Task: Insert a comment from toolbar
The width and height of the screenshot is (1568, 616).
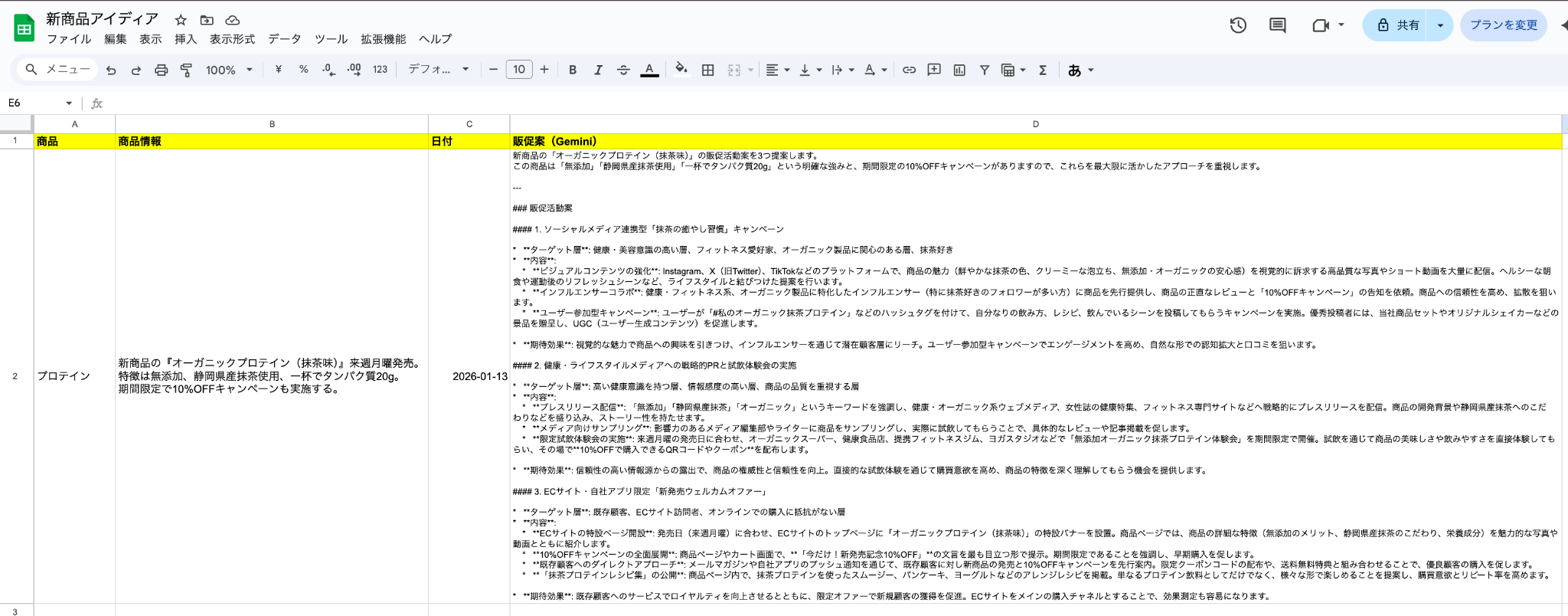Action: [934, 70]
